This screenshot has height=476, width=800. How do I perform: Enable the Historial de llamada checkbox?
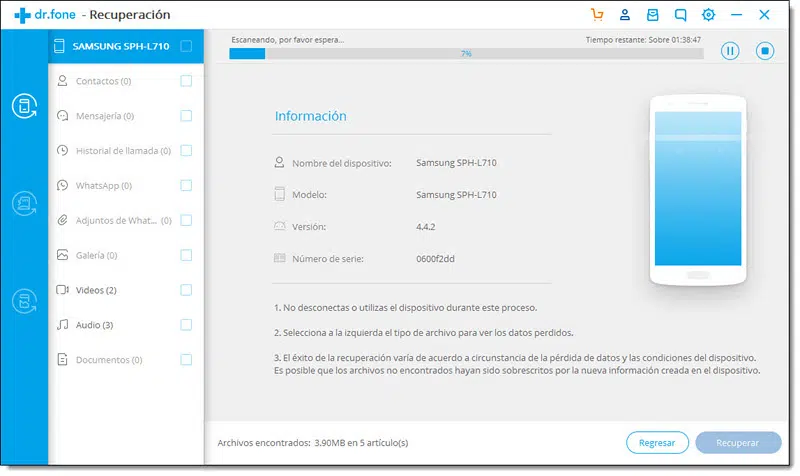pyautogui.click(x=186, y=151)
